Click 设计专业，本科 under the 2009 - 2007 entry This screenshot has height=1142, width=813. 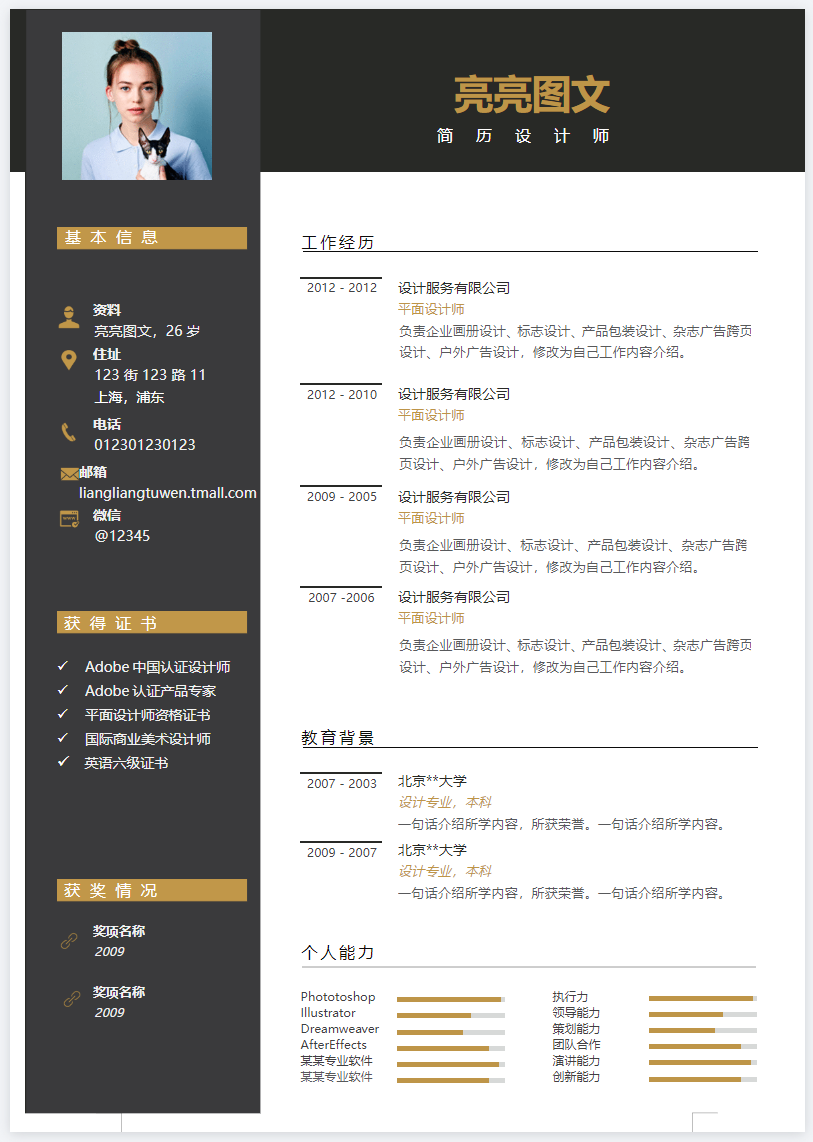[x=445, y=871]
